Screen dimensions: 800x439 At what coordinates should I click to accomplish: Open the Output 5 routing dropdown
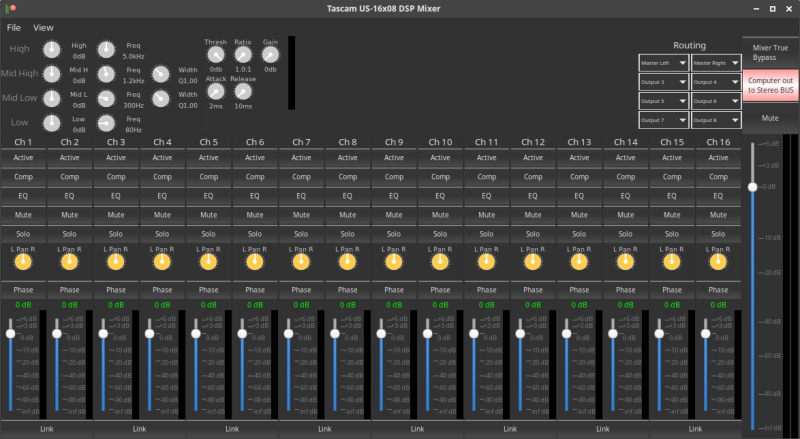(x=664, y=101)
